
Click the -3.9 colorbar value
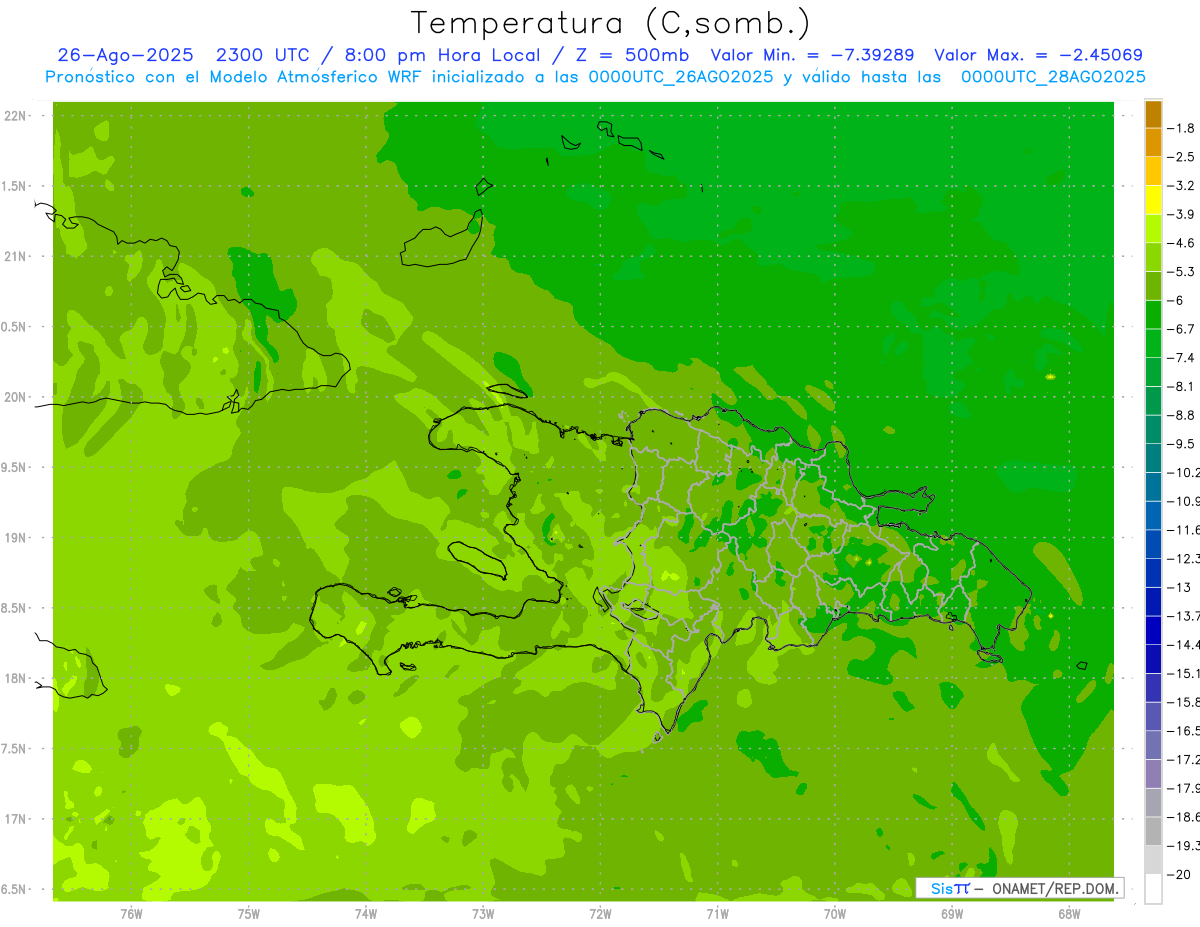pos(1181,214)
